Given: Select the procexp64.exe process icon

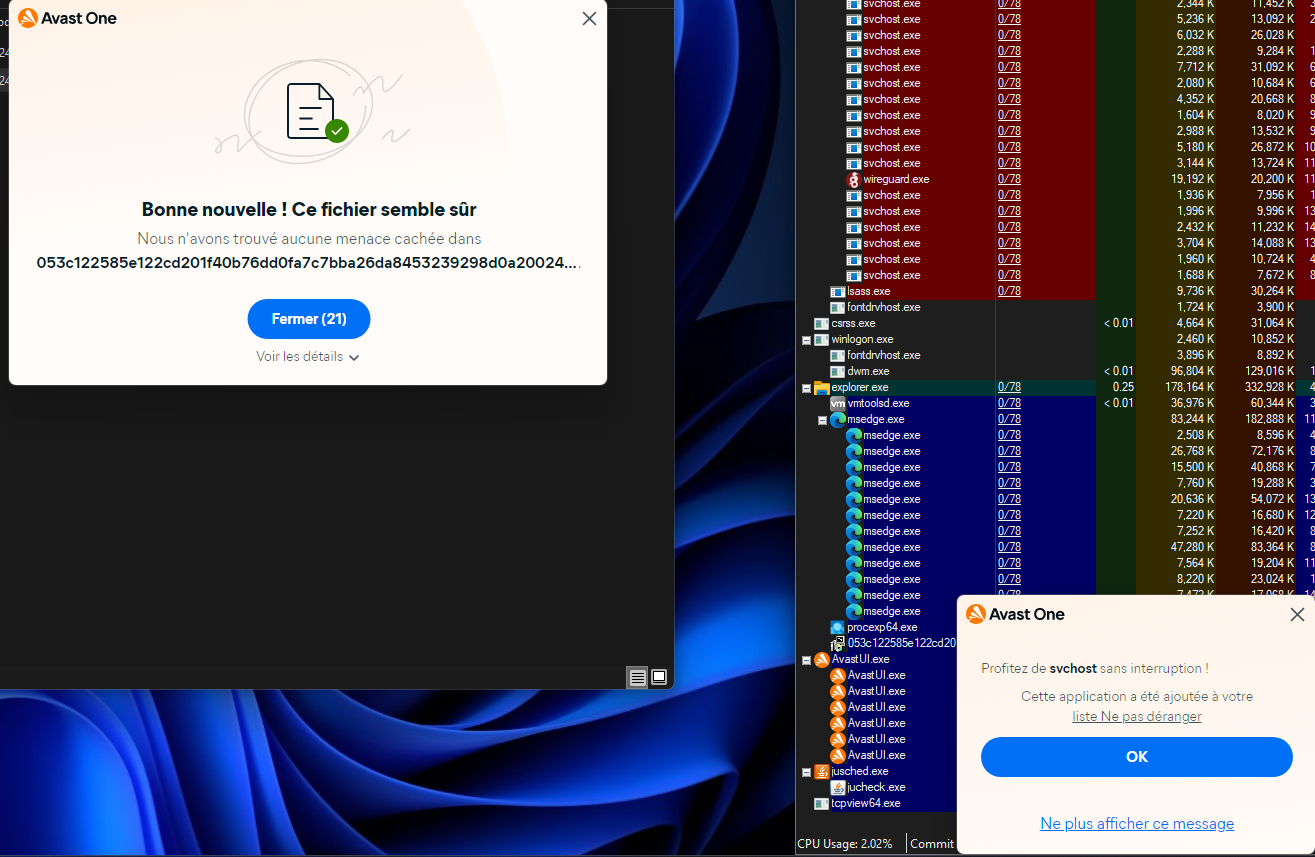Looking at the screenshot, I should click(x=838, y=627).
